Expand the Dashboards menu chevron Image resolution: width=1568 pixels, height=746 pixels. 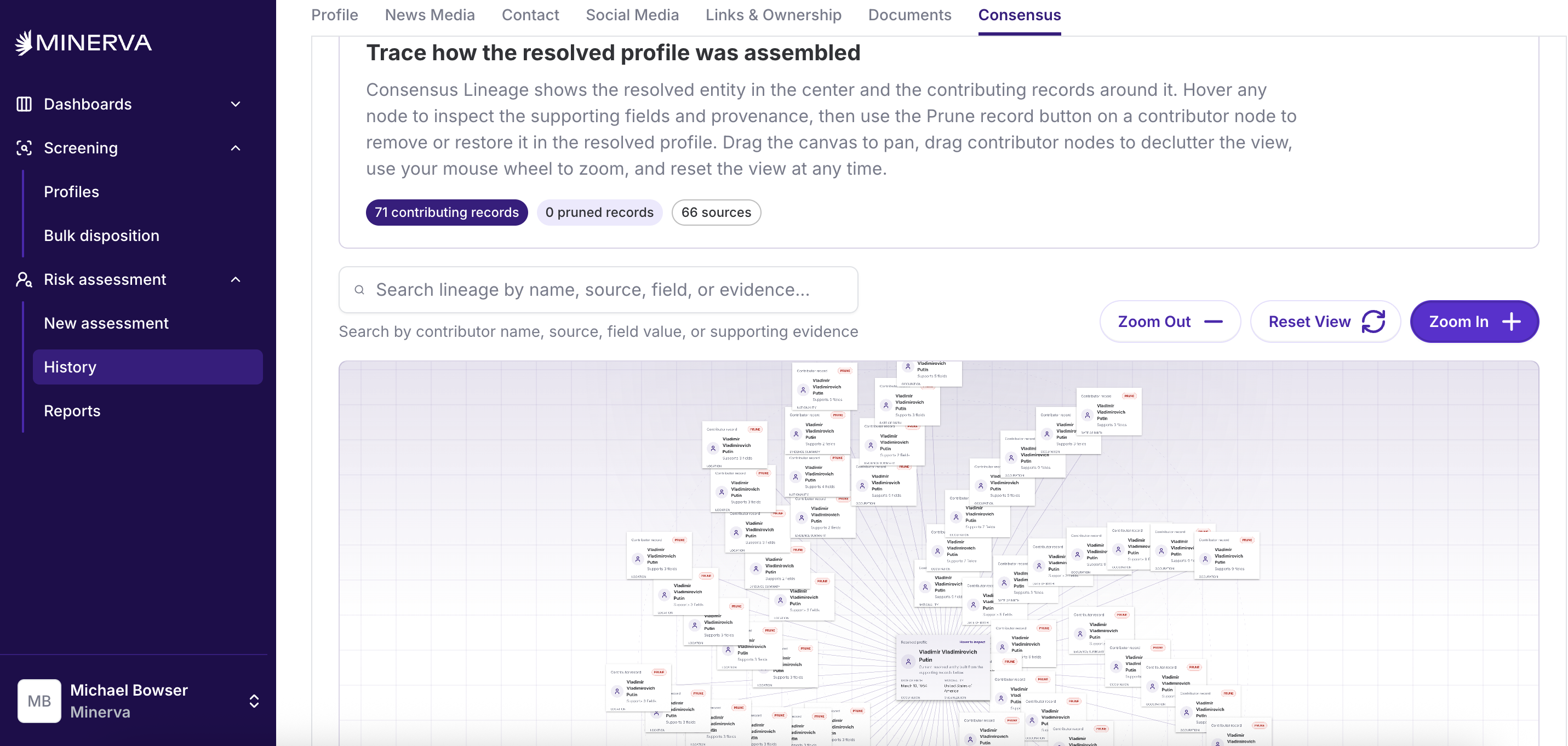[x=236, y=104]
